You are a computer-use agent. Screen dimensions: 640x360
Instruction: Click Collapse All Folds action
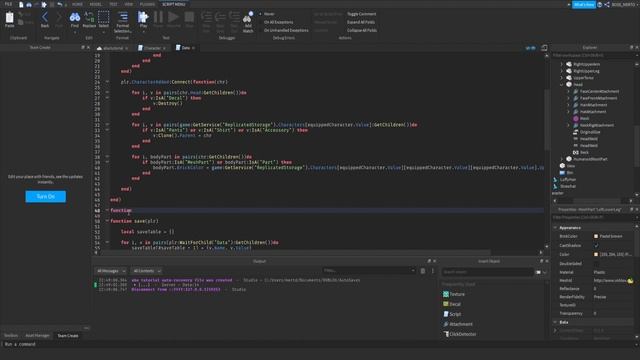[x=362, y=30]
